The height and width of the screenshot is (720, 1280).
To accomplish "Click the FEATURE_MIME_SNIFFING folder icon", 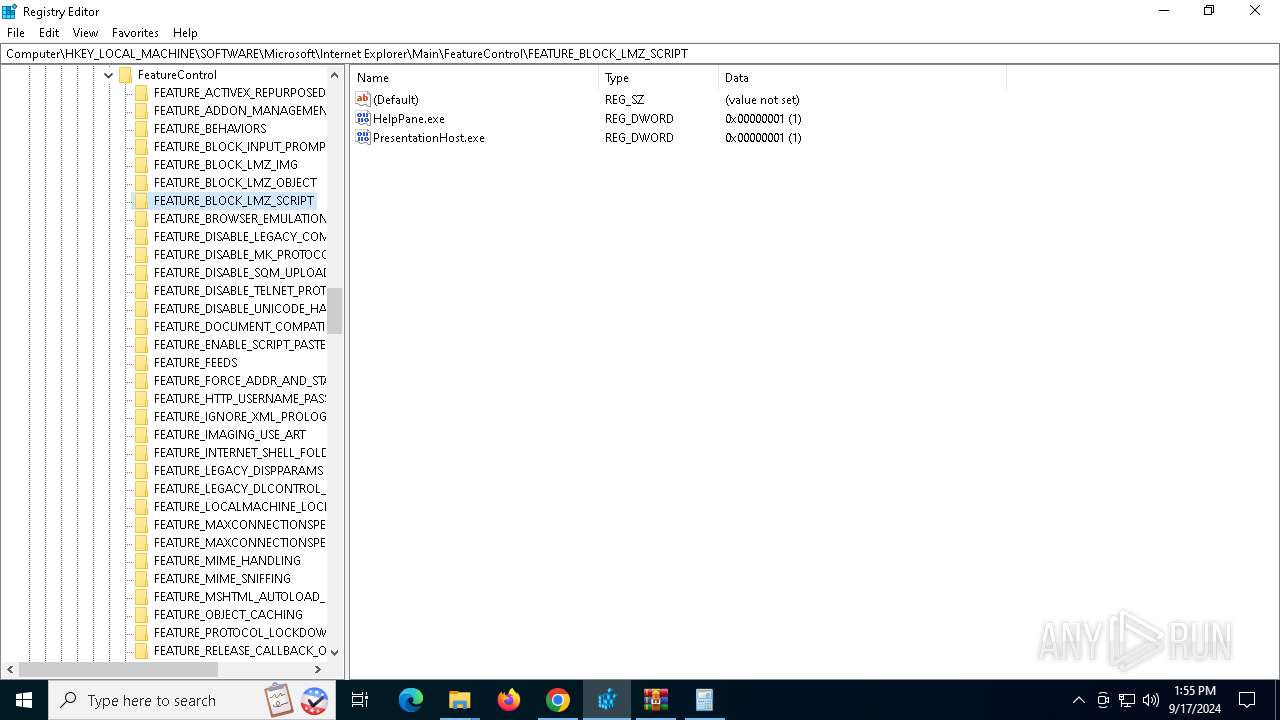I will (x=141, y=579).
